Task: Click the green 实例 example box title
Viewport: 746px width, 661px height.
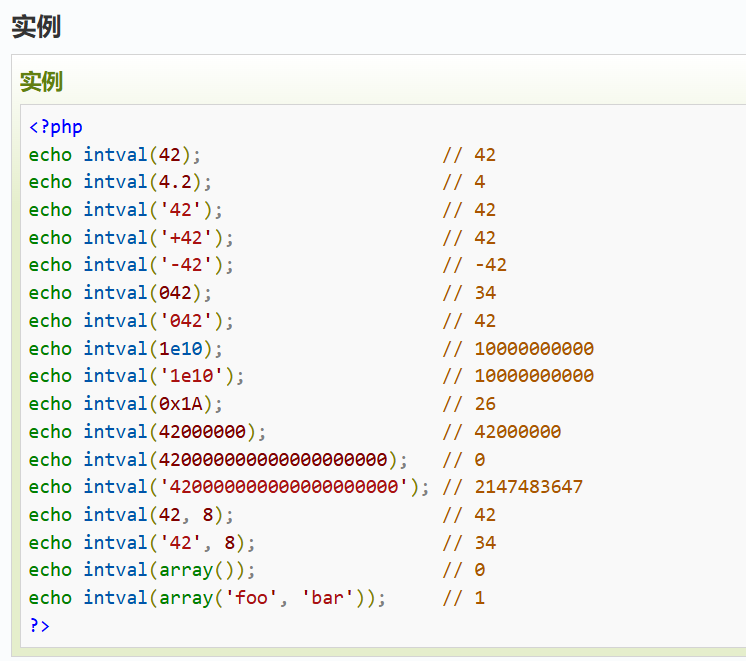Action: pyautogui.click(x=41, y=81)
